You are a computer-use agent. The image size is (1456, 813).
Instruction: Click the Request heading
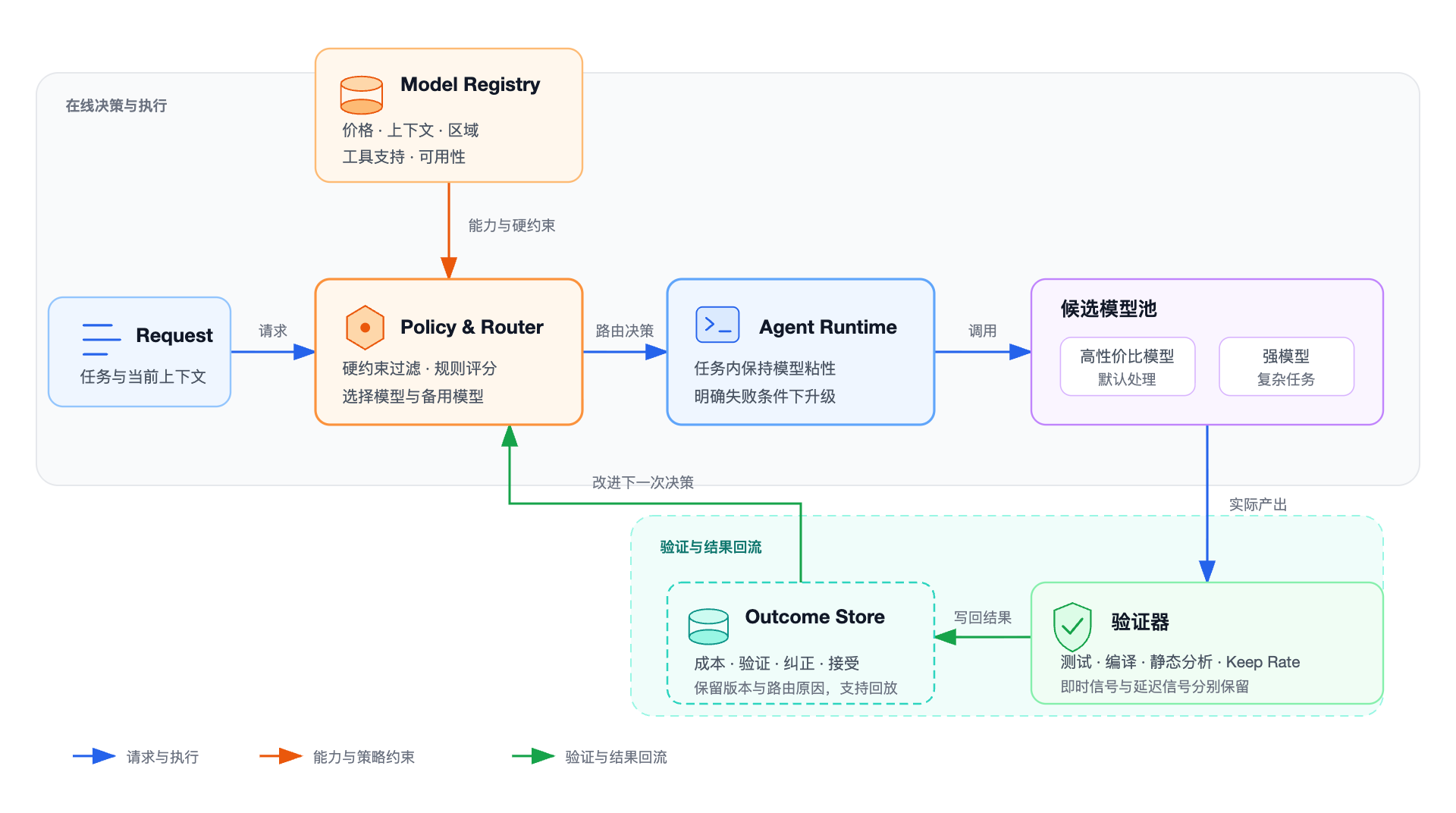(x=174, y=335)
